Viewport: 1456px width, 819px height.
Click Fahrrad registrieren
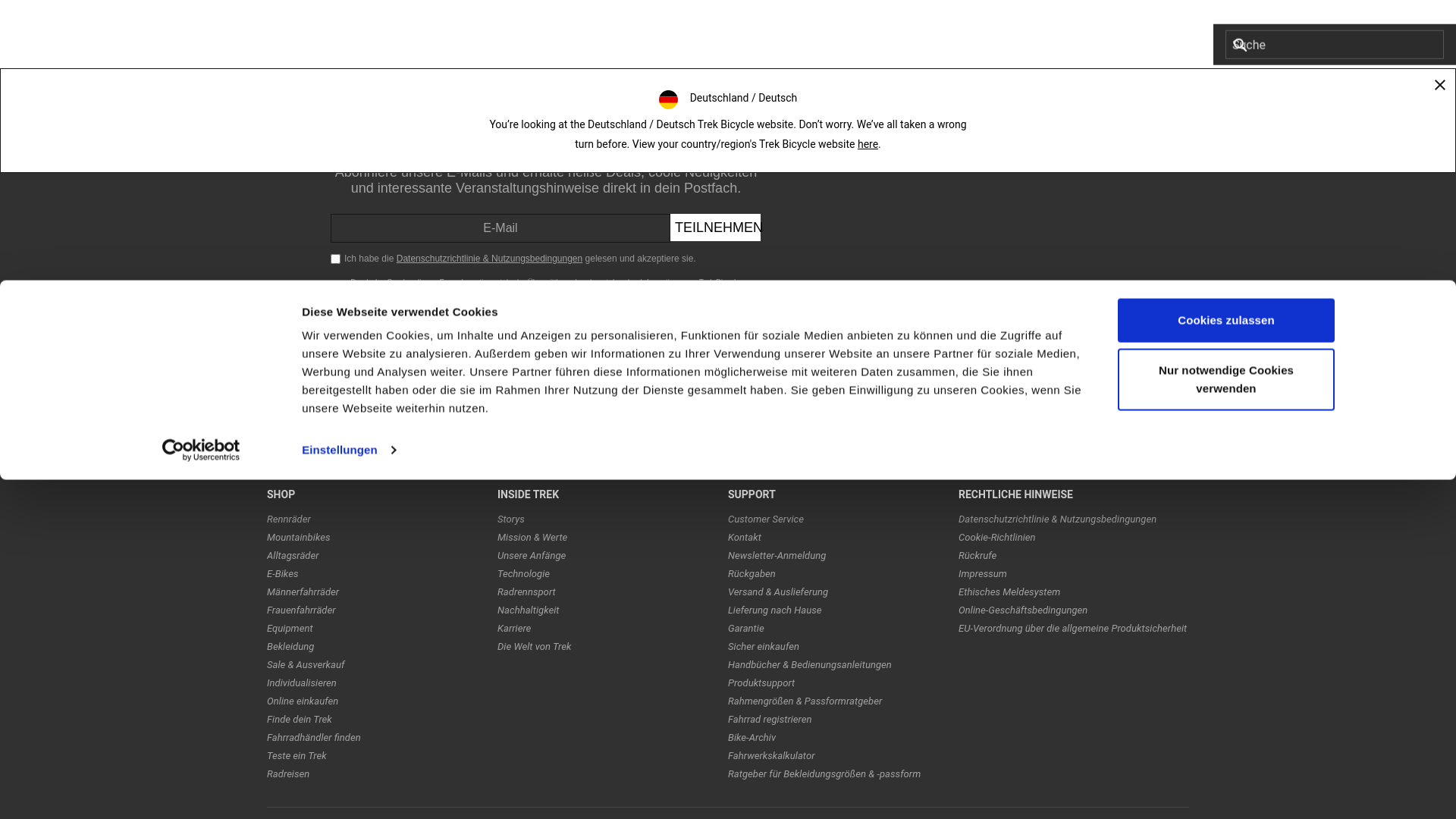(x=769, y=720)
